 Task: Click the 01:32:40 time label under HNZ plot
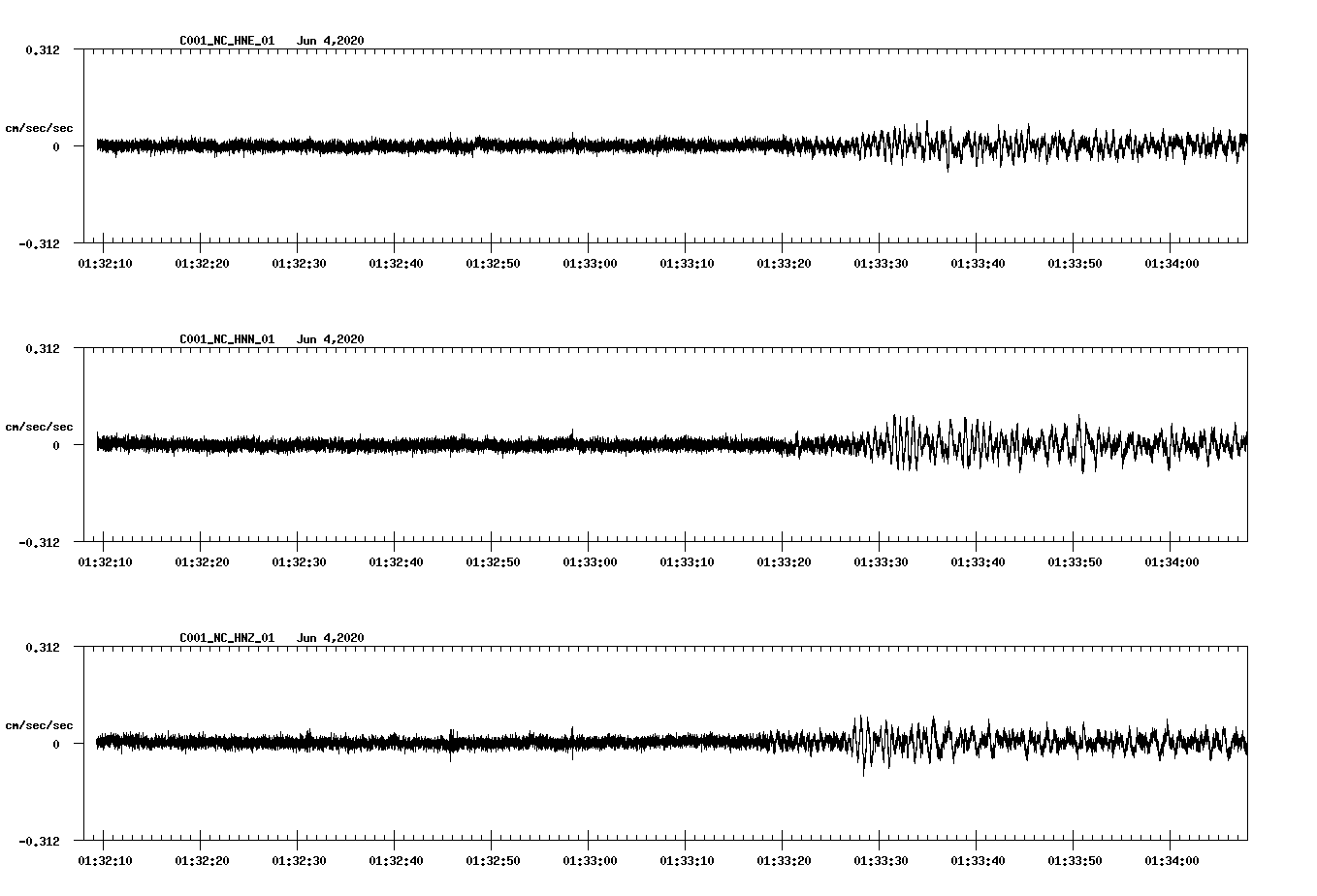pos(396,861)
